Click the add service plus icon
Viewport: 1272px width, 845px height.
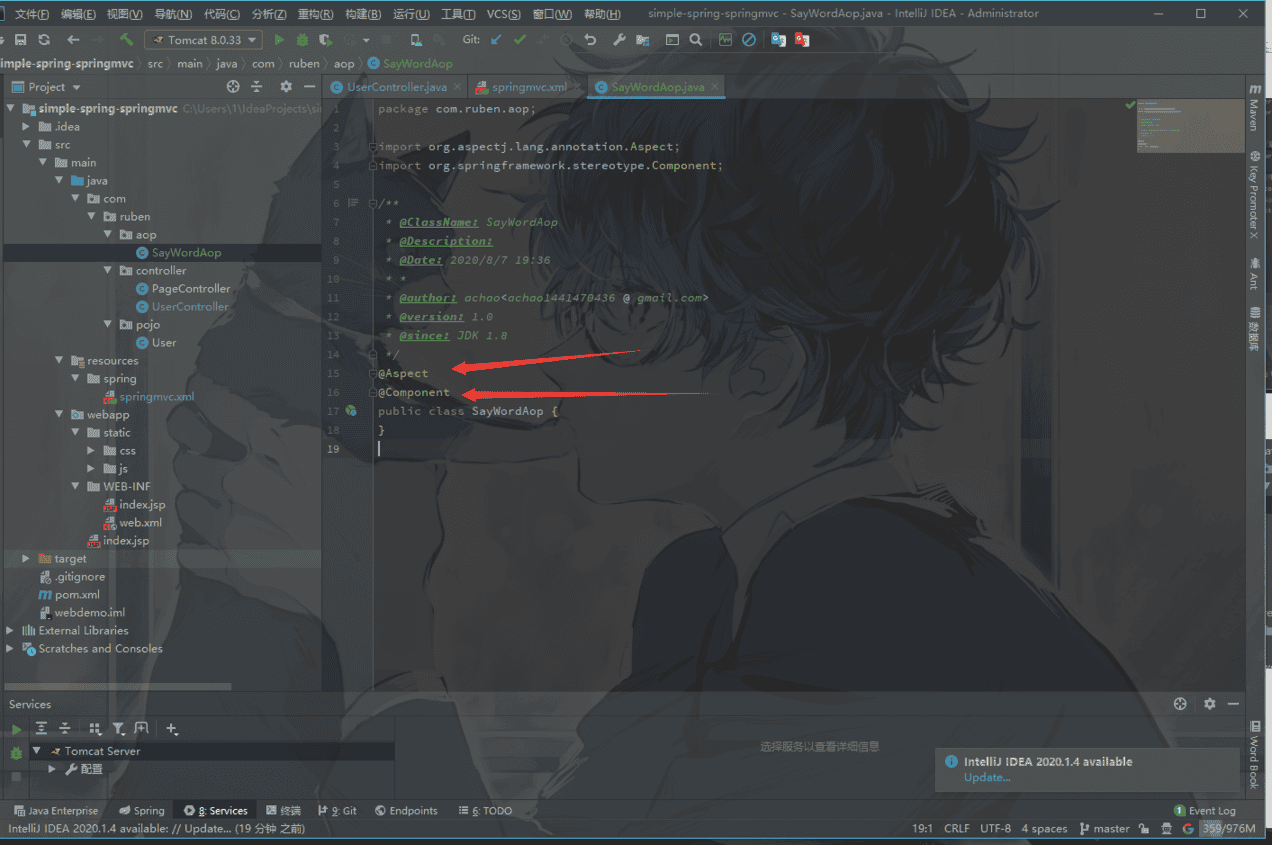tap(171, 729)
